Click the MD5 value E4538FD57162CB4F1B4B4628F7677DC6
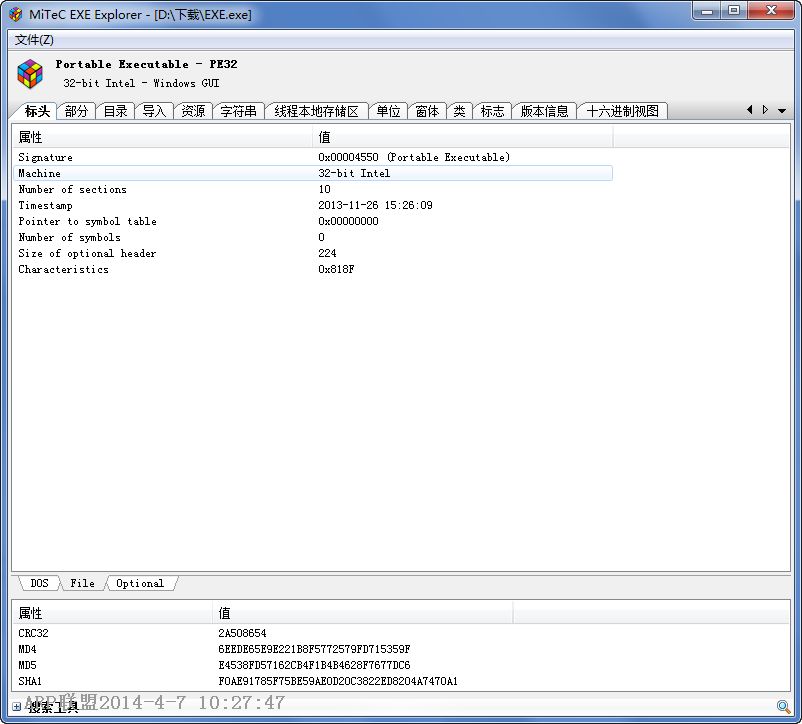 point(314,665)
